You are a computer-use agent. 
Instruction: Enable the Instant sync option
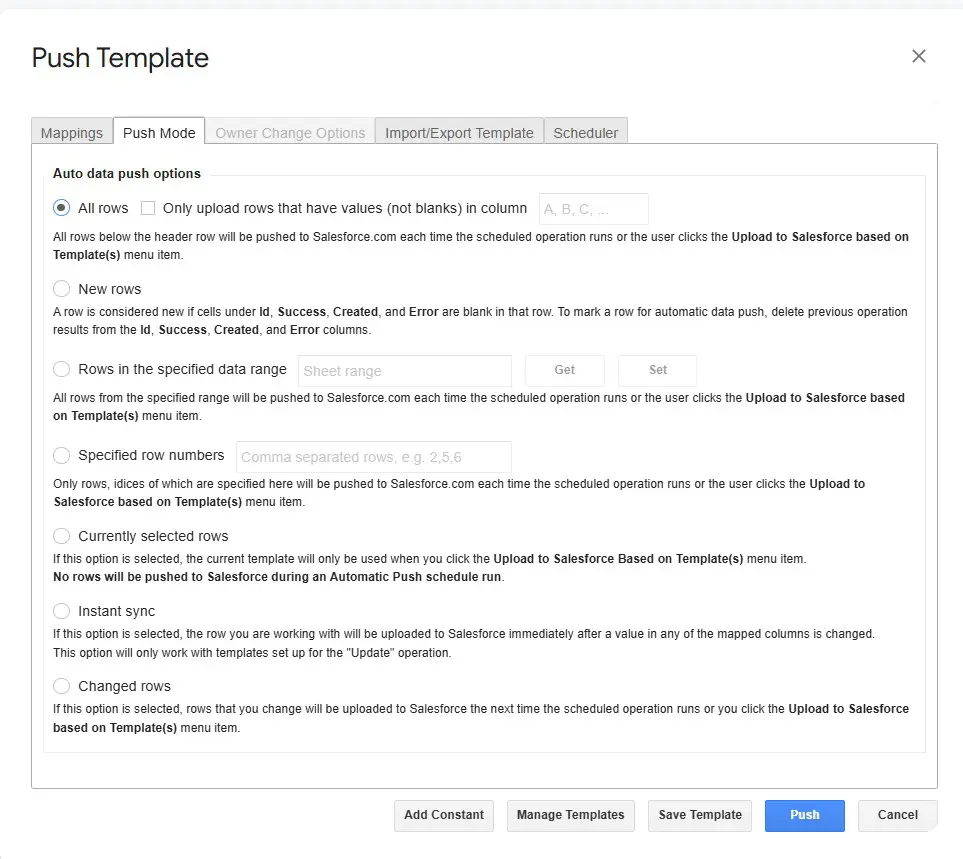[x=61, y=611]
